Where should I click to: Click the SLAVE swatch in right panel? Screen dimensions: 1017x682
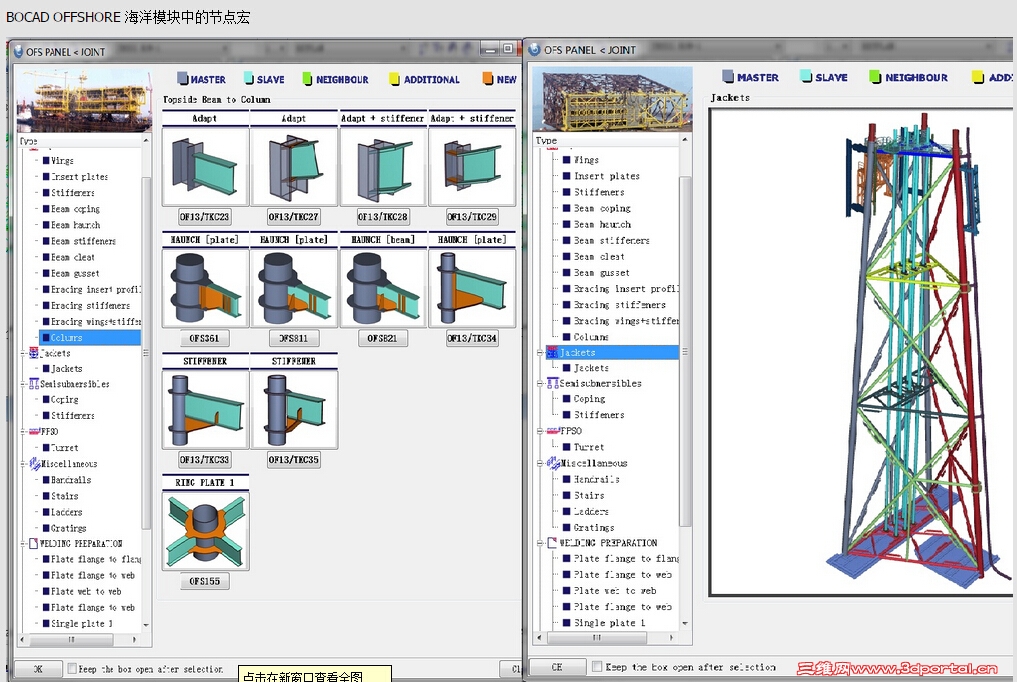pyautogui.click(x=806, y=76)
